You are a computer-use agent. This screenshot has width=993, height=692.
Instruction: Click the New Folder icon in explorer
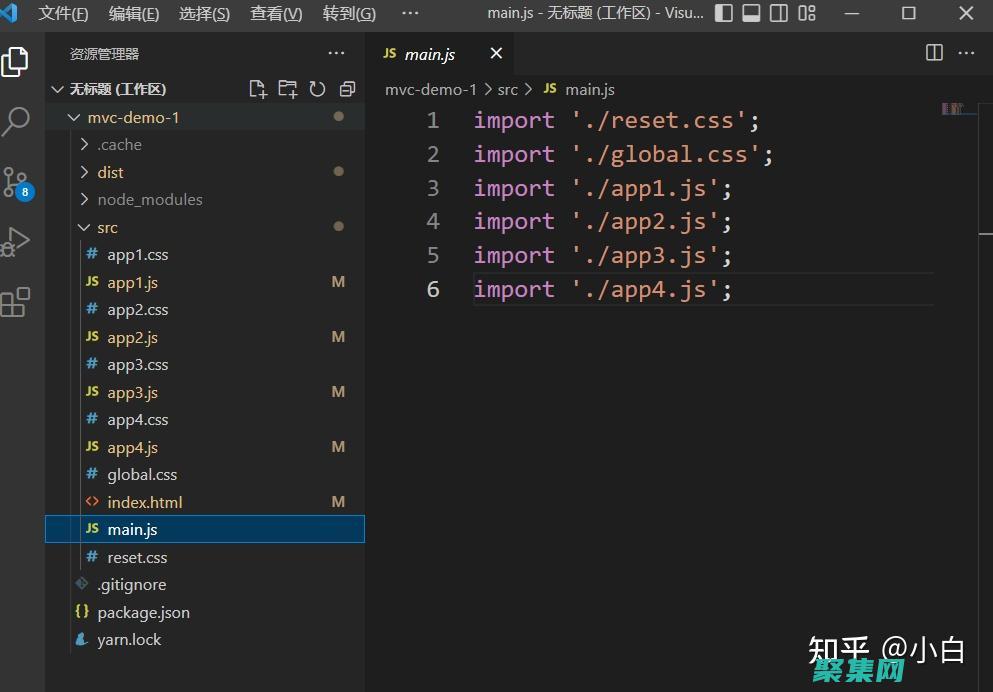pyautogui.click(x=288, y=89)
